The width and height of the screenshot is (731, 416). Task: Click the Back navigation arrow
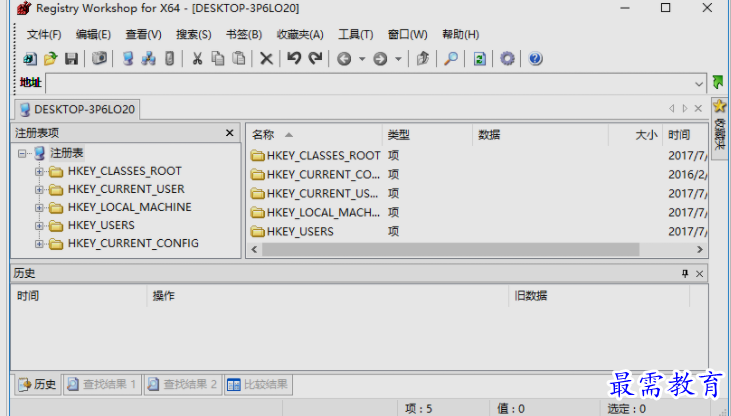[344, 59]
